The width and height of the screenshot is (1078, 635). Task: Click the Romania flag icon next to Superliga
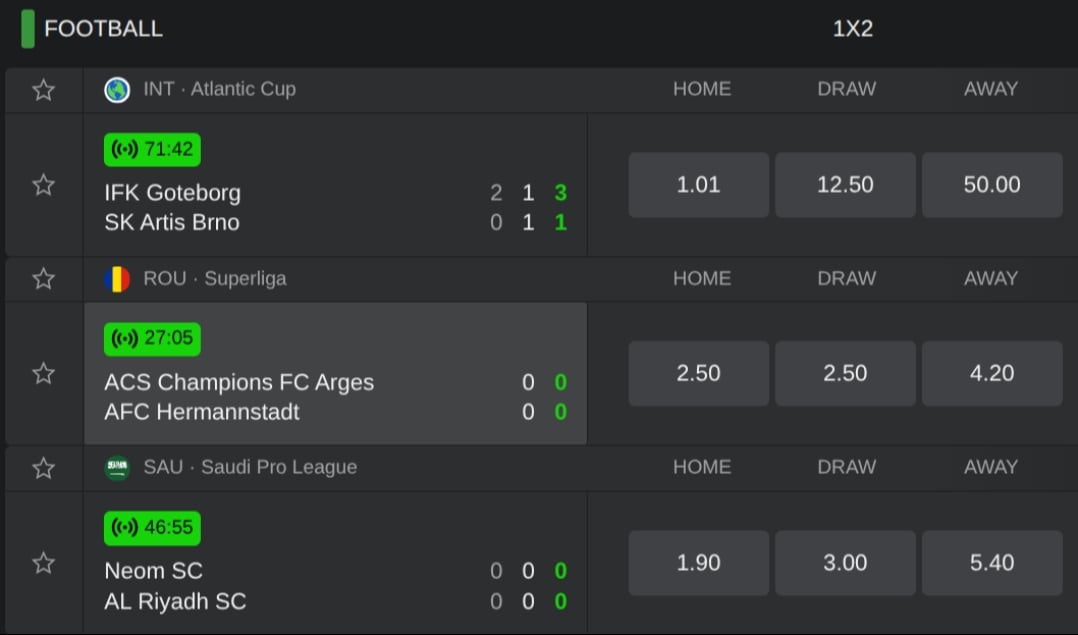click(x=118, y=278)
